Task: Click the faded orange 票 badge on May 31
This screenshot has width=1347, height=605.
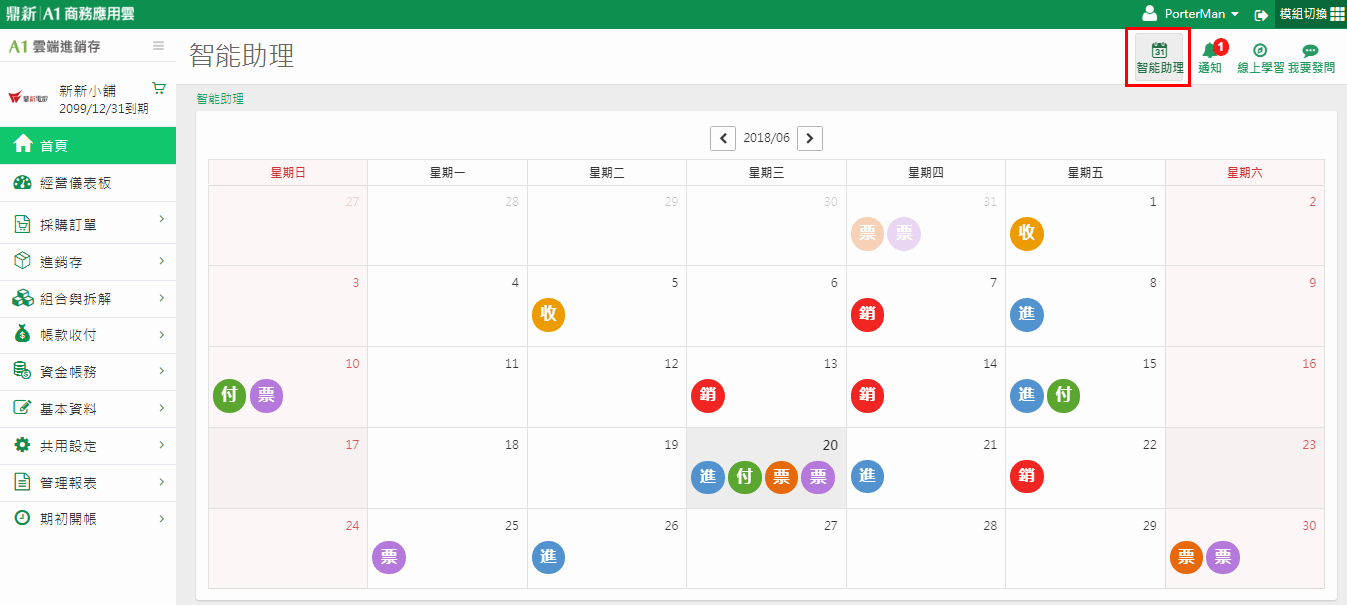Action: pos(867,234)
